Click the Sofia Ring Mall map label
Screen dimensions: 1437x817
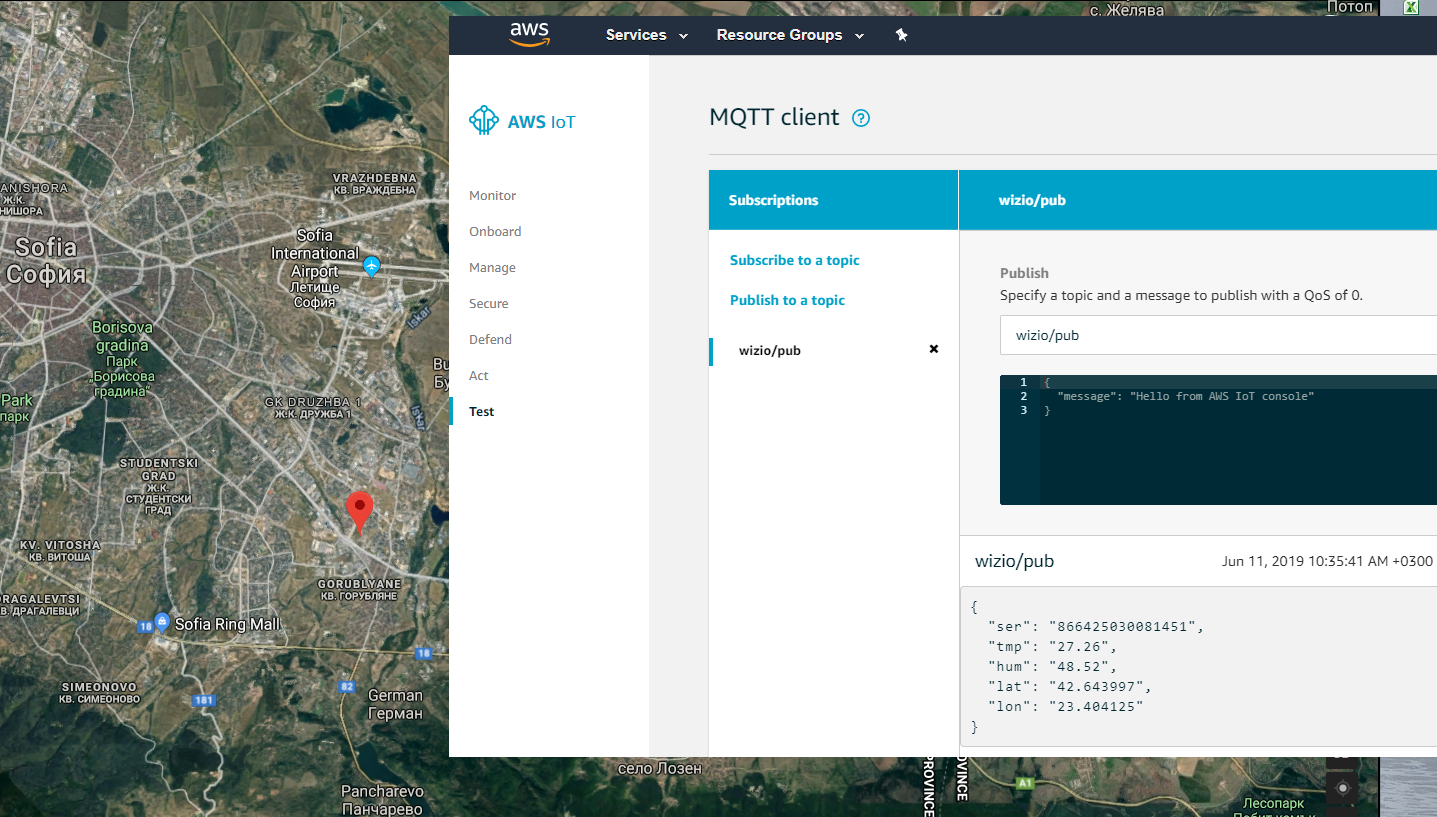click(x=227, y=624)
